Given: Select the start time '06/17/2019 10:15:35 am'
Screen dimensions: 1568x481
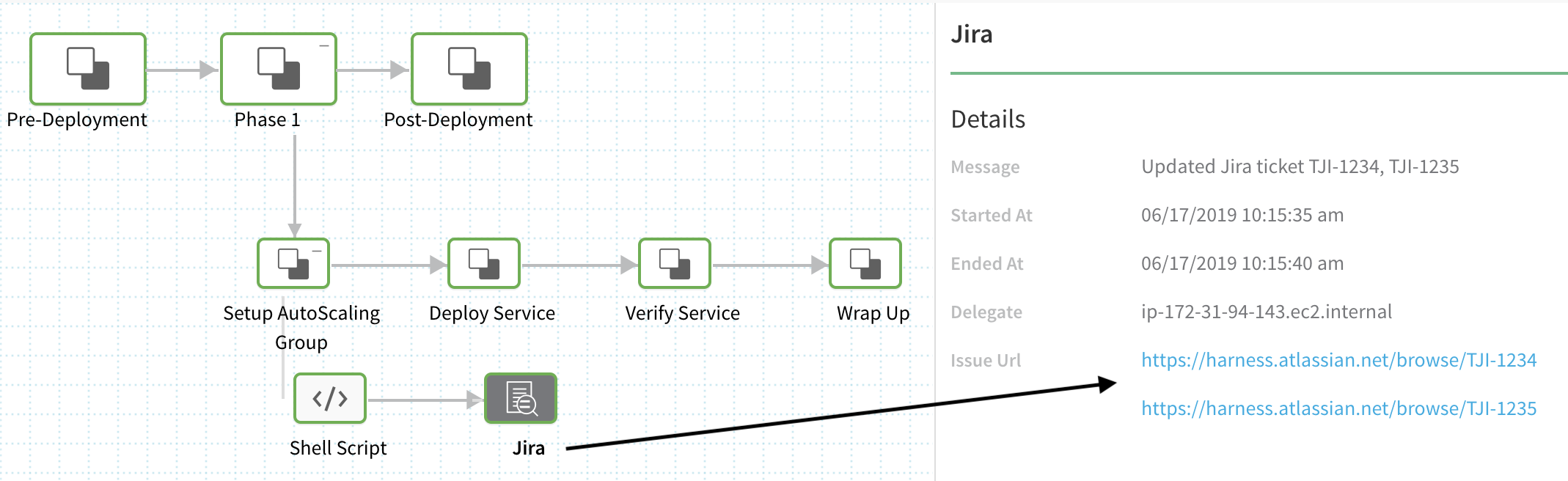Looking at the screenshot, I should pyautogui.click(x=1242, y=215).
